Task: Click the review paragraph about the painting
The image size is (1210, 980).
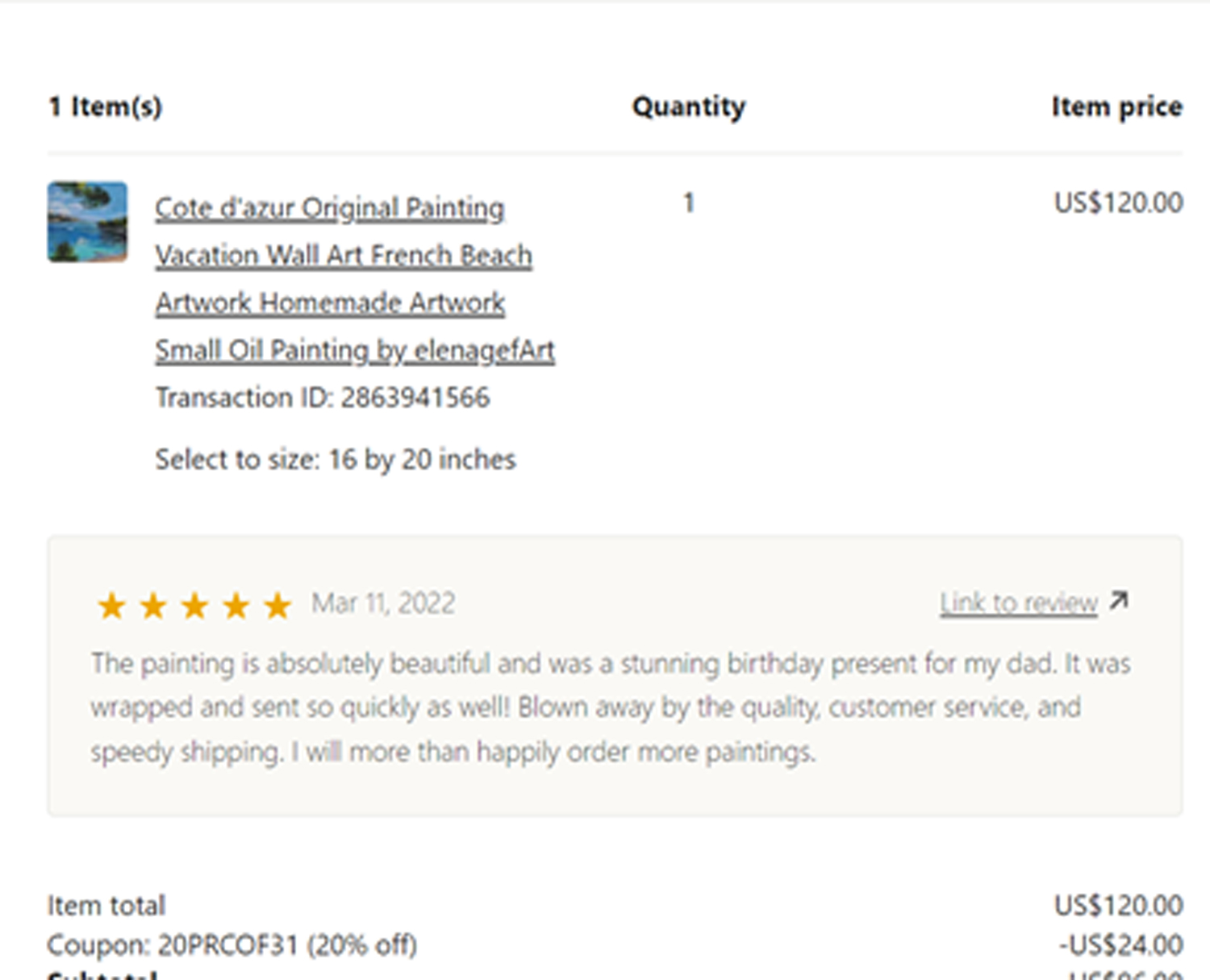Action: pyautogui.click(x=611, y=707)
